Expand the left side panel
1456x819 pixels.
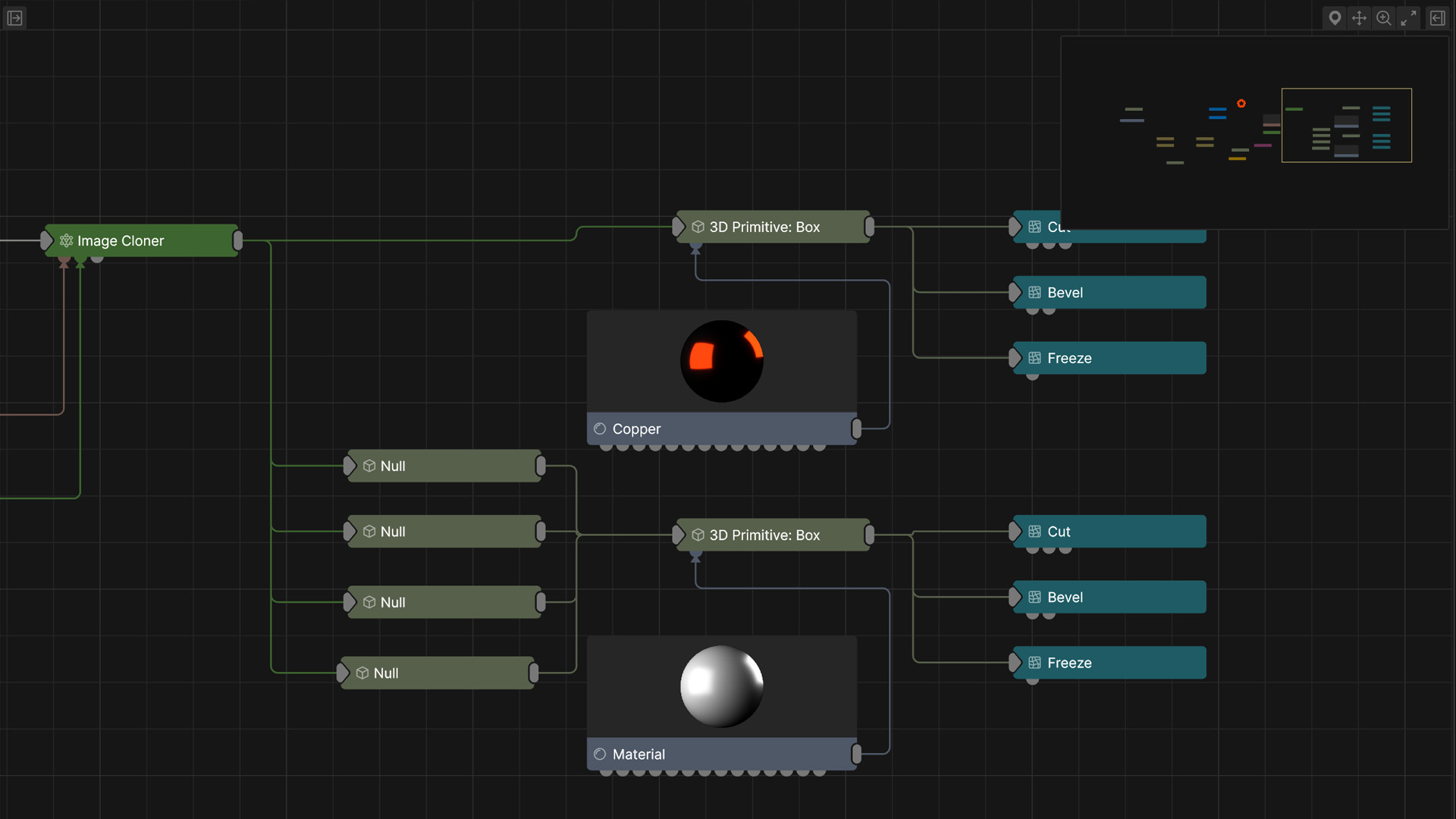click(14, 17)
